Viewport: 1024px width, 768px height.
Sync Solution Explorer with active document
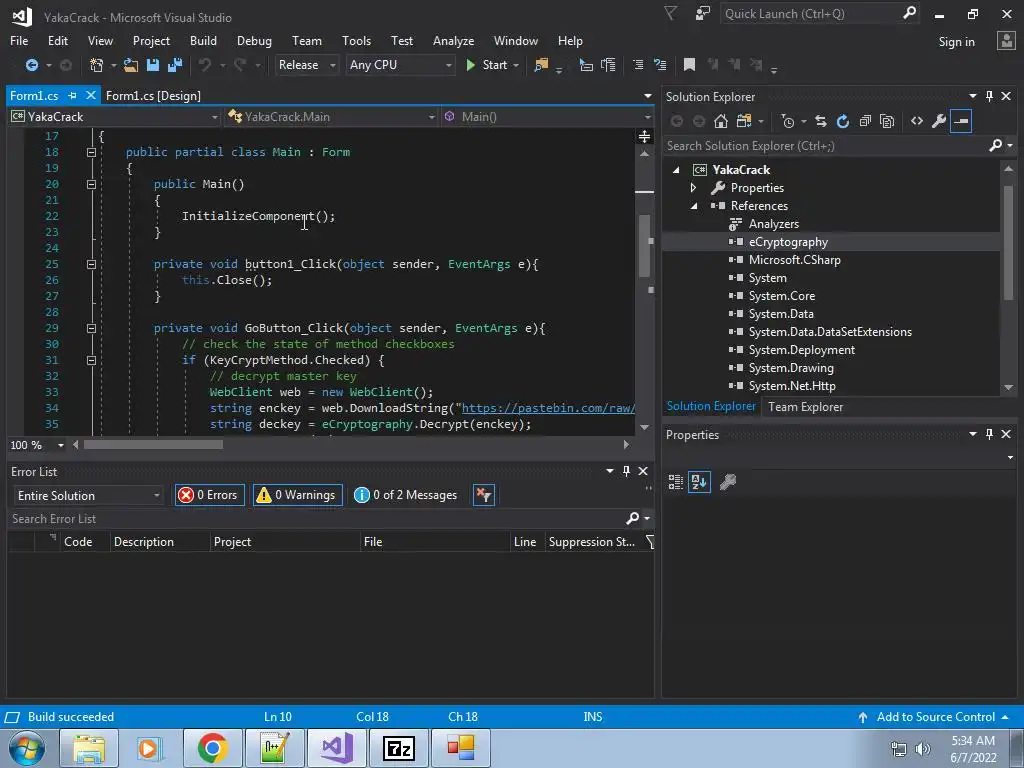tap(821, 121)
